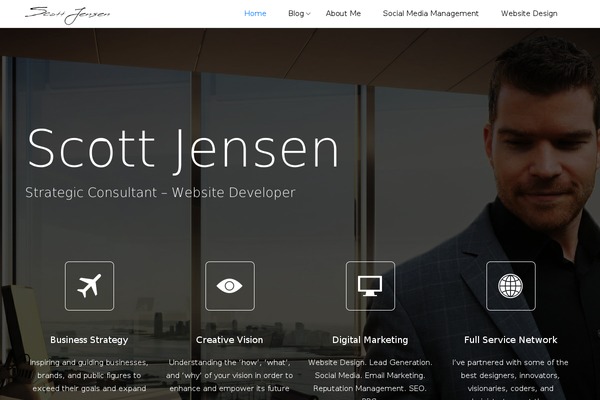Click text 'Understanding the how, what,'
This screenshot has height=400, width=600.
pyautogui.click(x=230, y=362)
